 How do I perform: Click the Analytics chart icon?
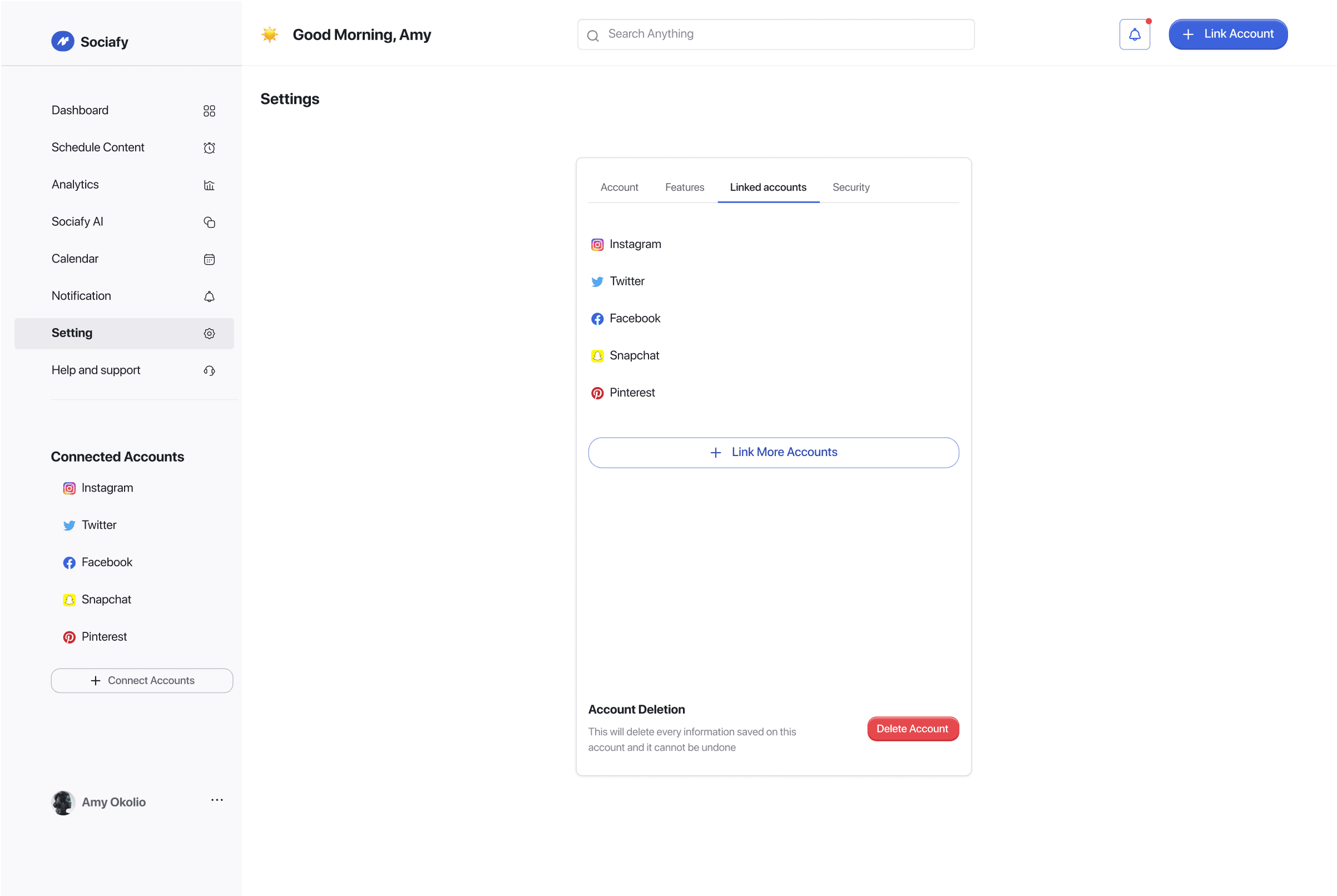(x=209, y=185)
